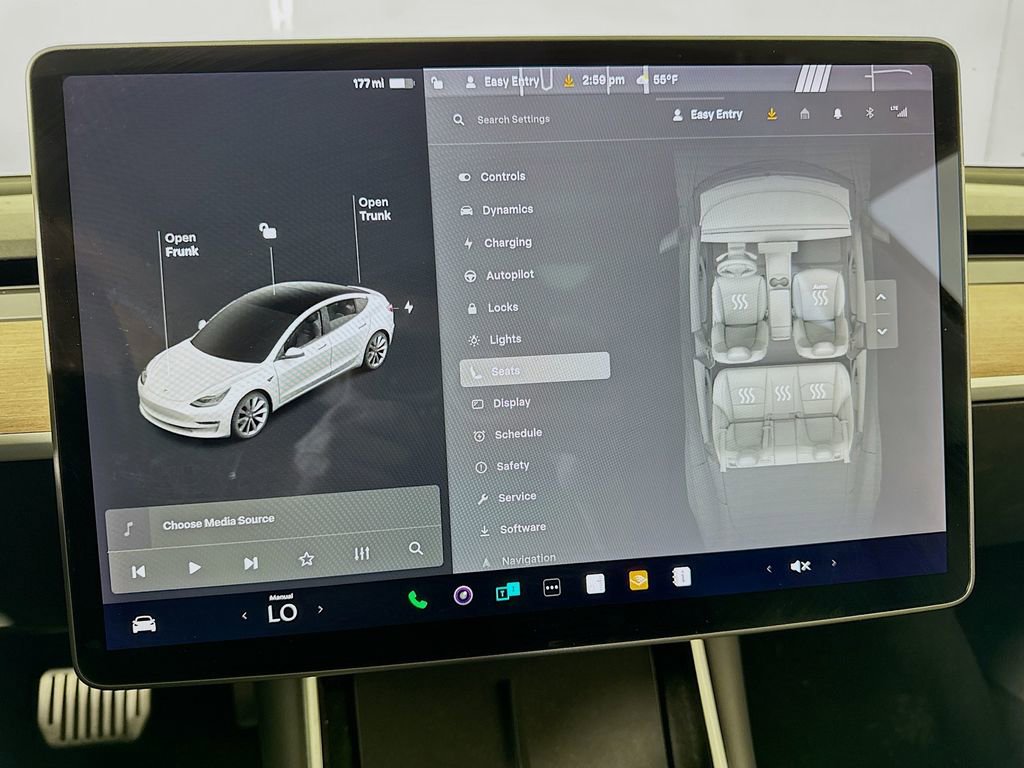Open the Display settings section
Viewport: 1024px width, 768px height.
click(x=510, y=402)
